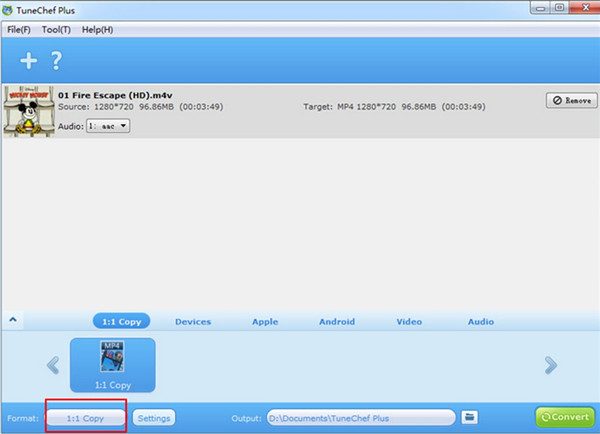Minimize the TuneChef Plus window

tap(540, 8)
